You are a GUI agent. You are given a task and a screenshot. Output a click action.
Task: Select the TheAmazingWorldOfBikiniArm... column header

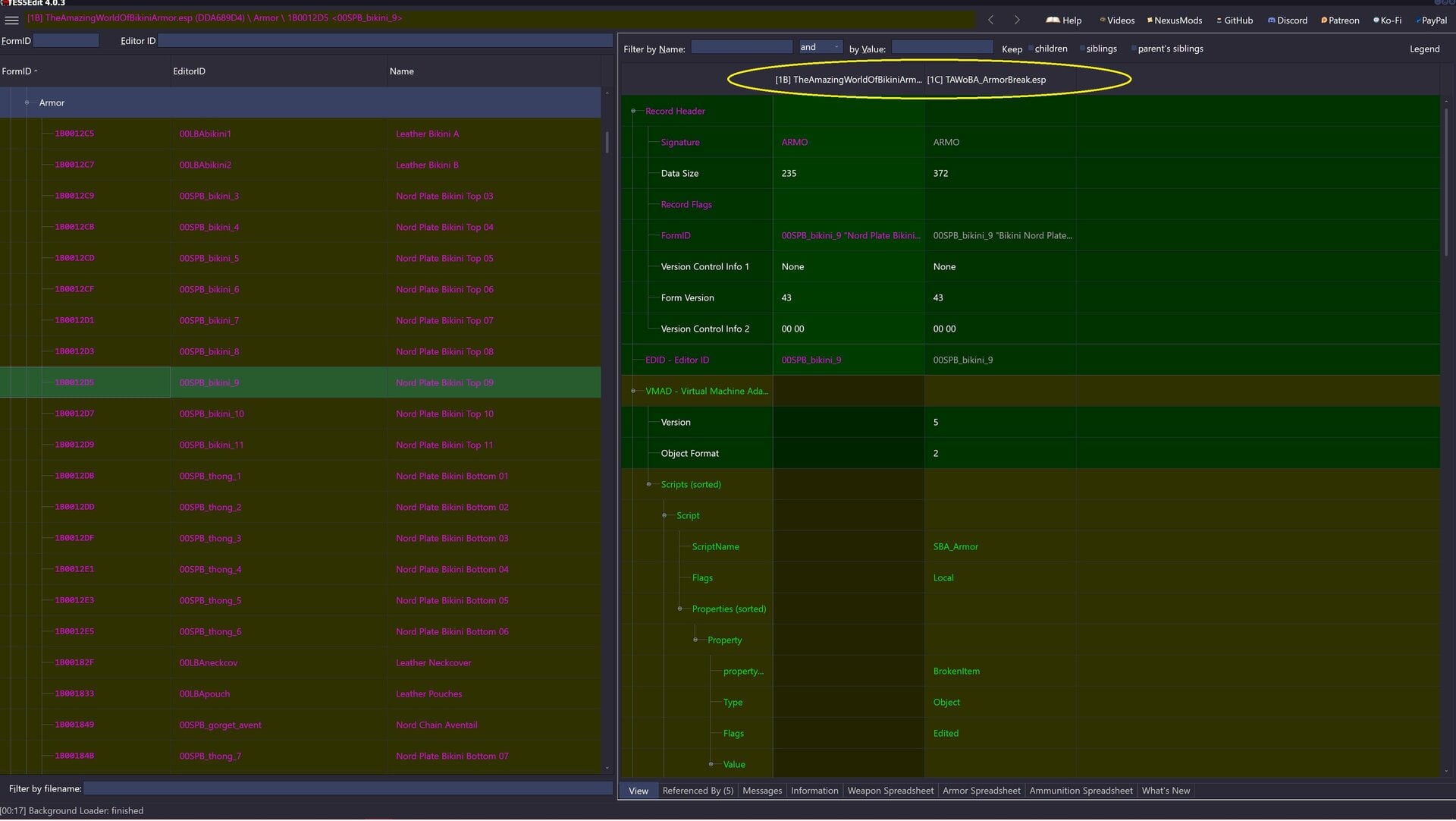[848, 80]
